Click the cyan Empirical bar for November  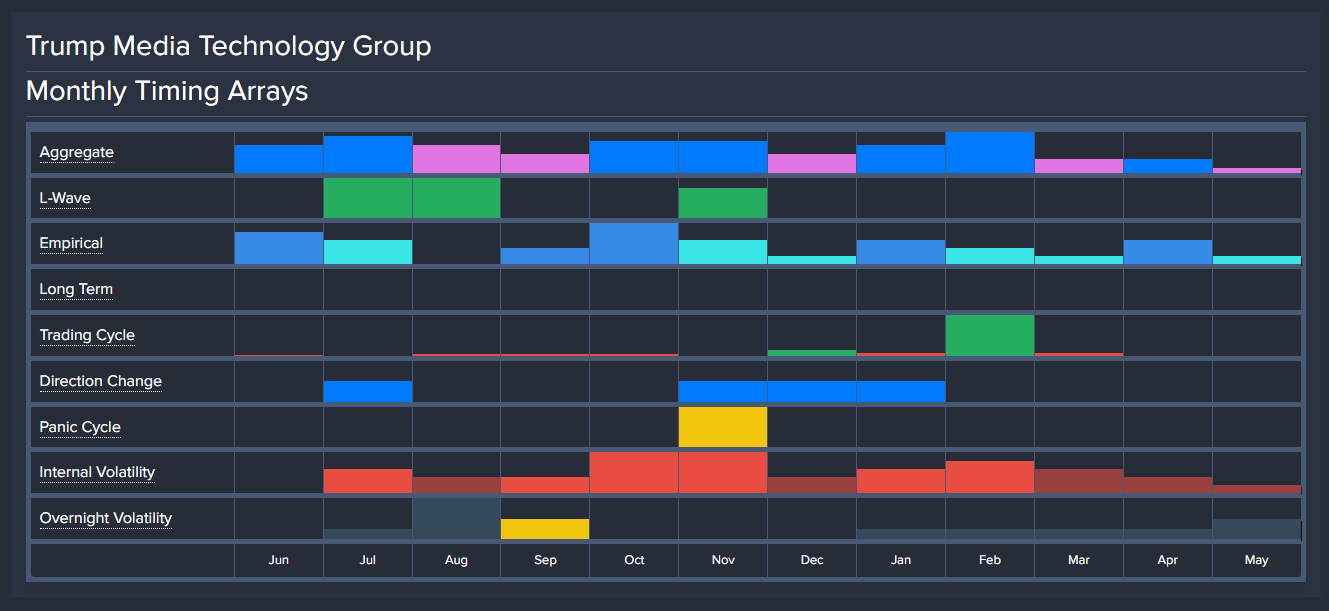point(723,252)
